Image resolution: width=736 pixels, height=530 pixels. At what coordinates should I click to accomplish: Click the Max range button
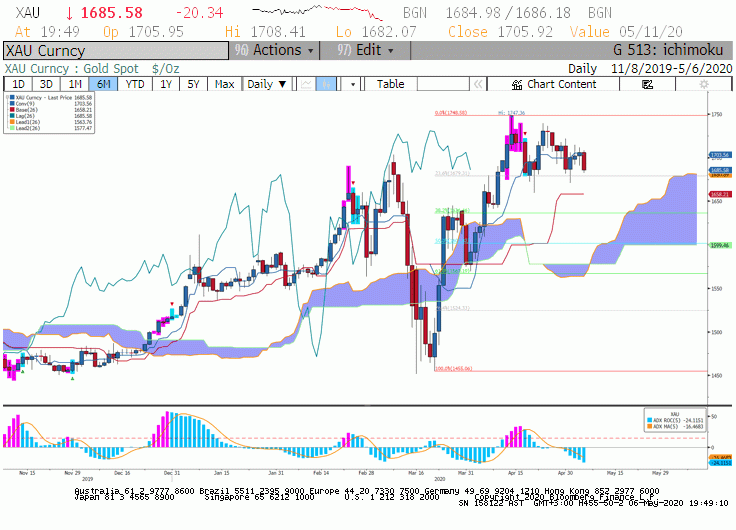pyautogui.click(x=224, y=84)
